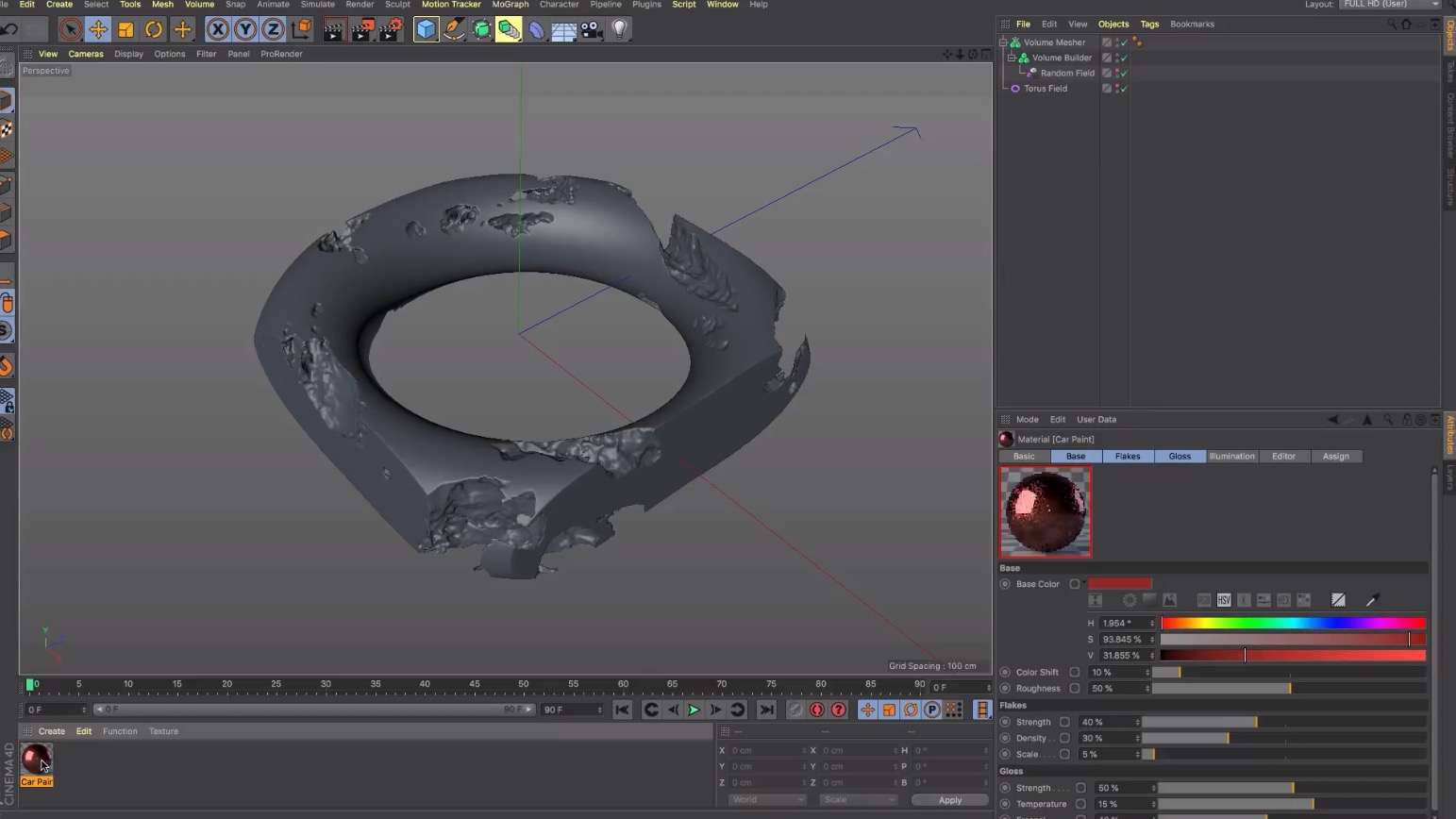The width and height of the screenshot is (1456, 819).
Task: Switch to the Flakes tab
Action: 1127,456
